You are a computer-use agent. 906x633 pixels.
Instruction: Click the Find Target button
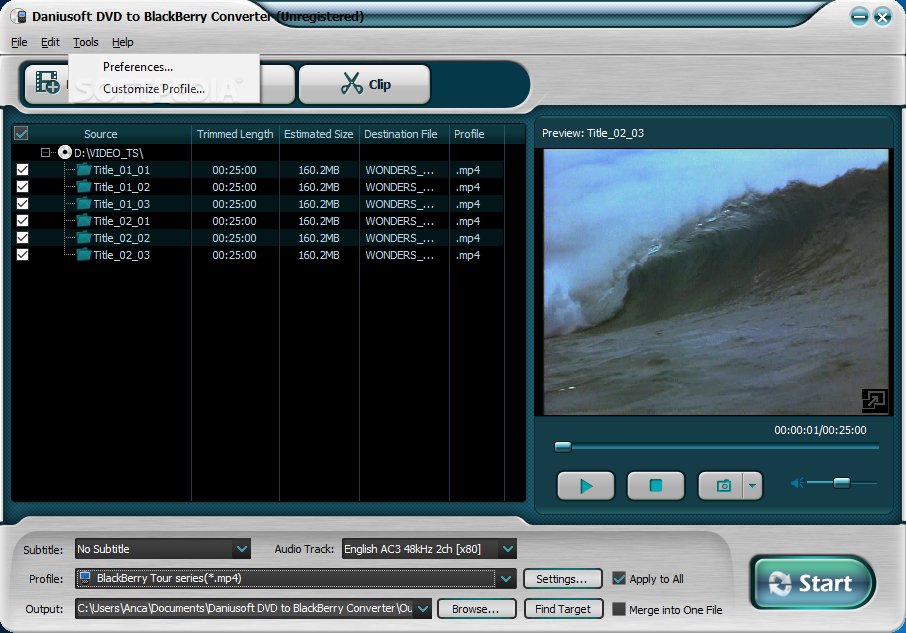[x=563, y=609]
